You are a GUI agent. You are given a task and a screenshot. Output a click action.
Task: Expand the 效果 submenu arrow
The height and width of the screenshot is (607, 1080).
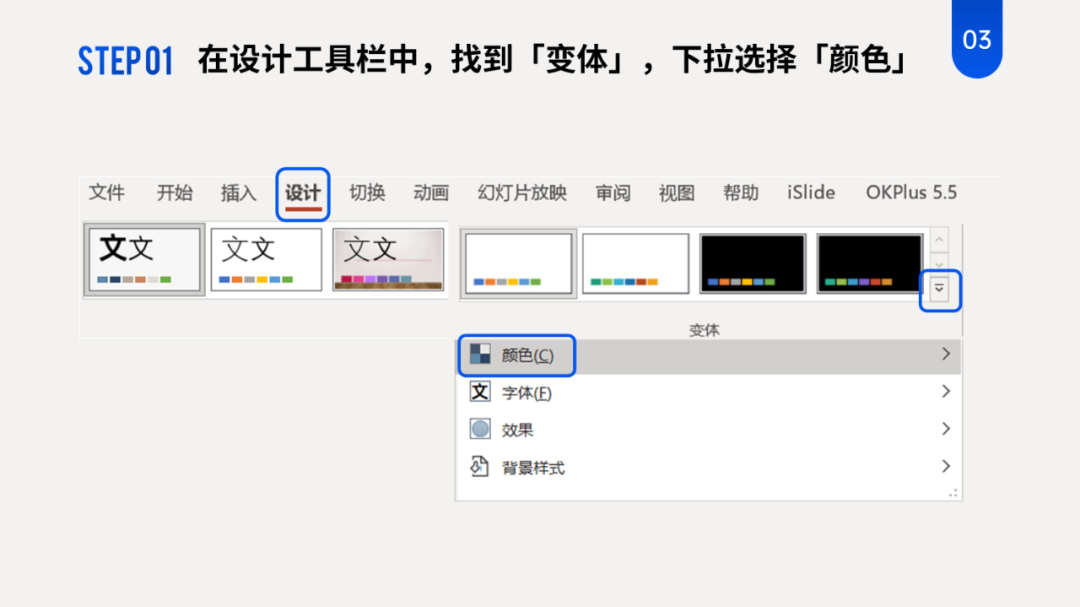coord(946,429)
